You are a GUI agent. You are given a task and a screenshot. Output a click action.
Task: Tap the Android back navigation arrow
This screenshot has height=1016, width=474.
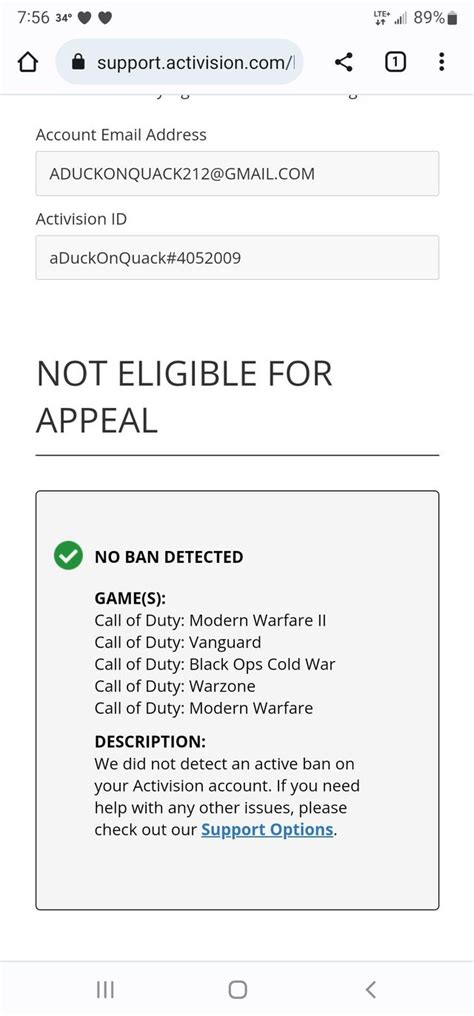point(370,989)
